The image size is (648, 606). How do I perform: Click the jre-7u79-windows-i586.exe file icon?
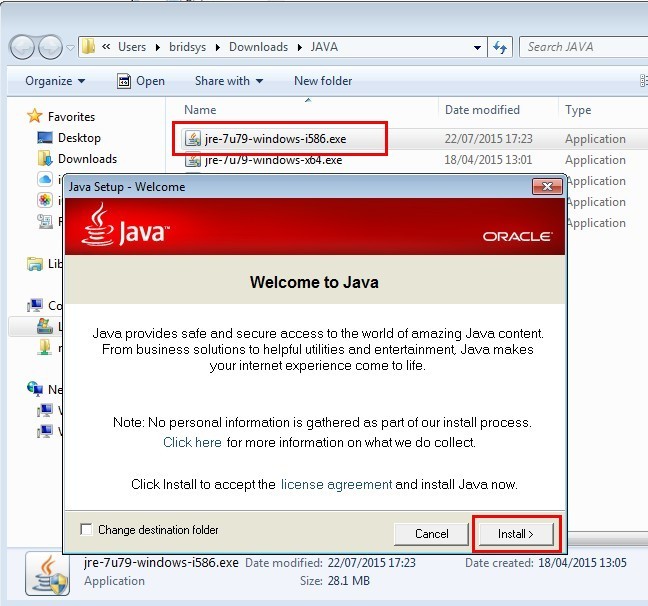tap(193, 139)
